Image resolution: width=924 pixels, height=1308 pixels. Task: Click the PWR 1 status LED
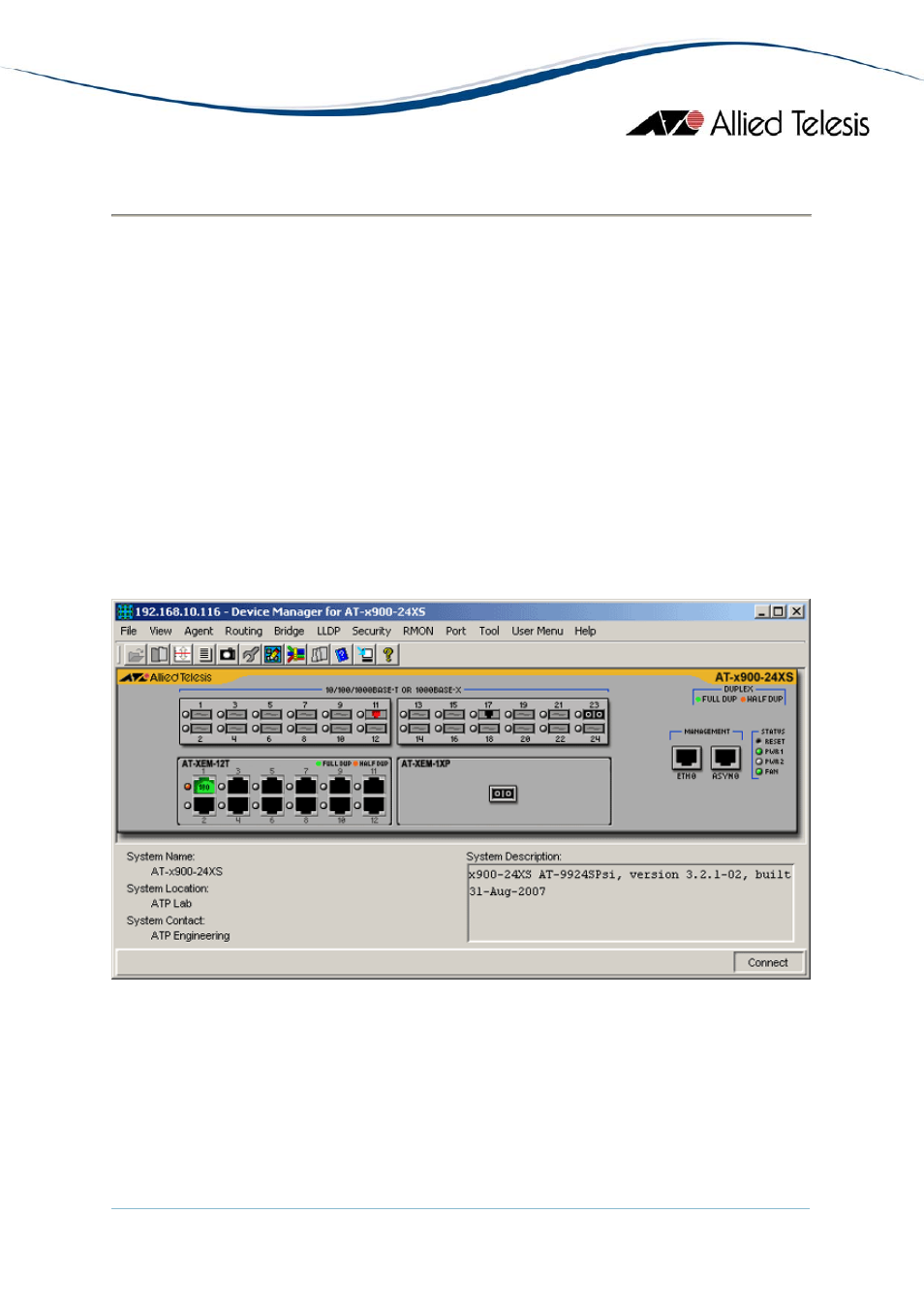[759, 752]
